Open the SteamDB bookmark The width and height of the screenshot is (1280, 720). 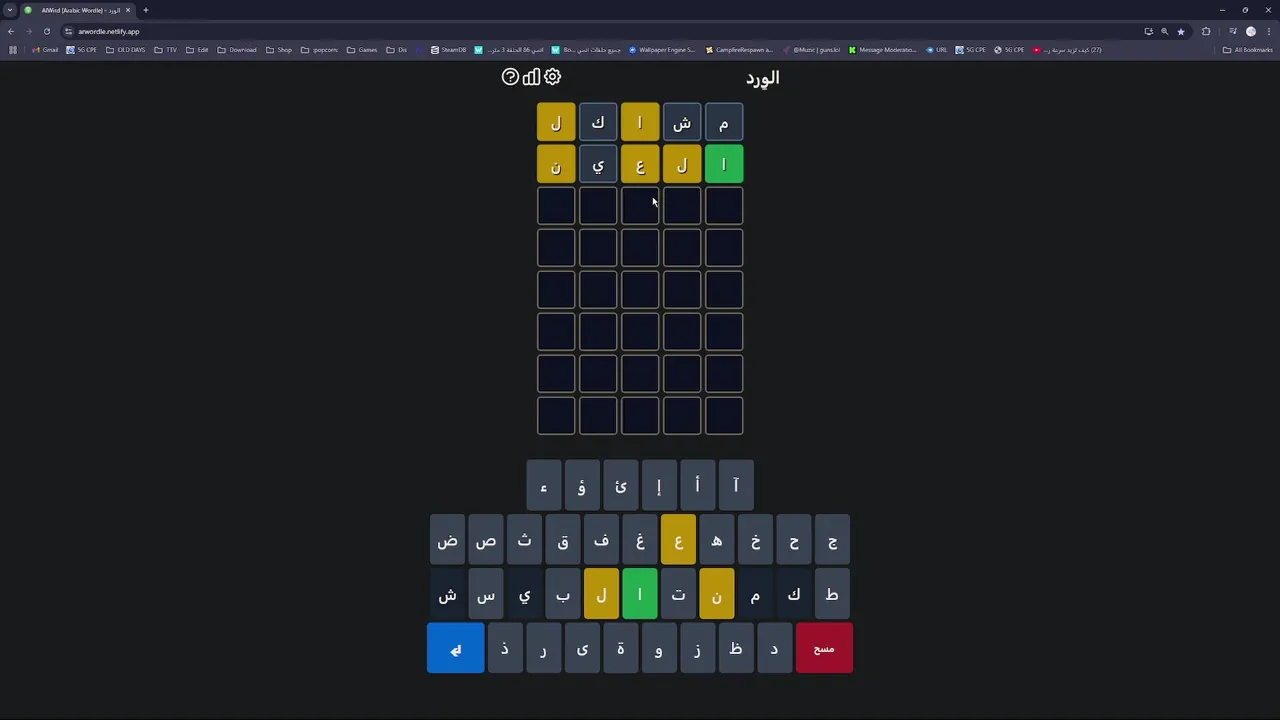pos(448,50)
